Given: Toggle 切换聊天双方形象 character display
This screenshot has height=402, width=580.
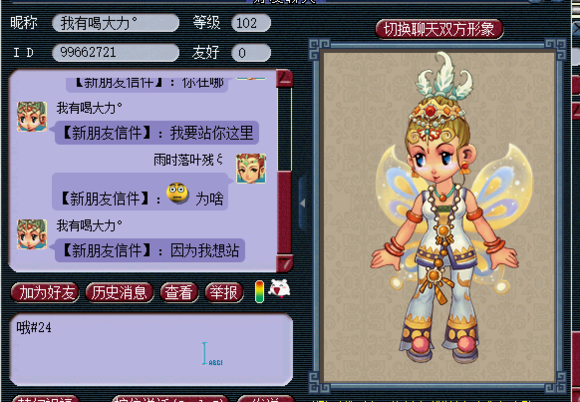Looking at the screenshot, I should click(x=439, y=29).
